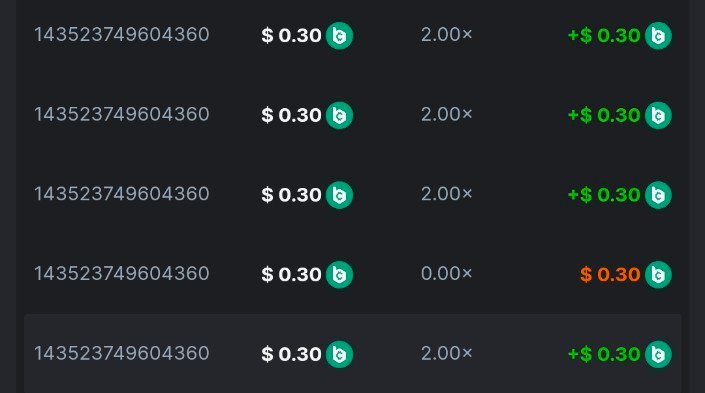
Task: Click the profit coin icon in first row
Action: [658, 36]
